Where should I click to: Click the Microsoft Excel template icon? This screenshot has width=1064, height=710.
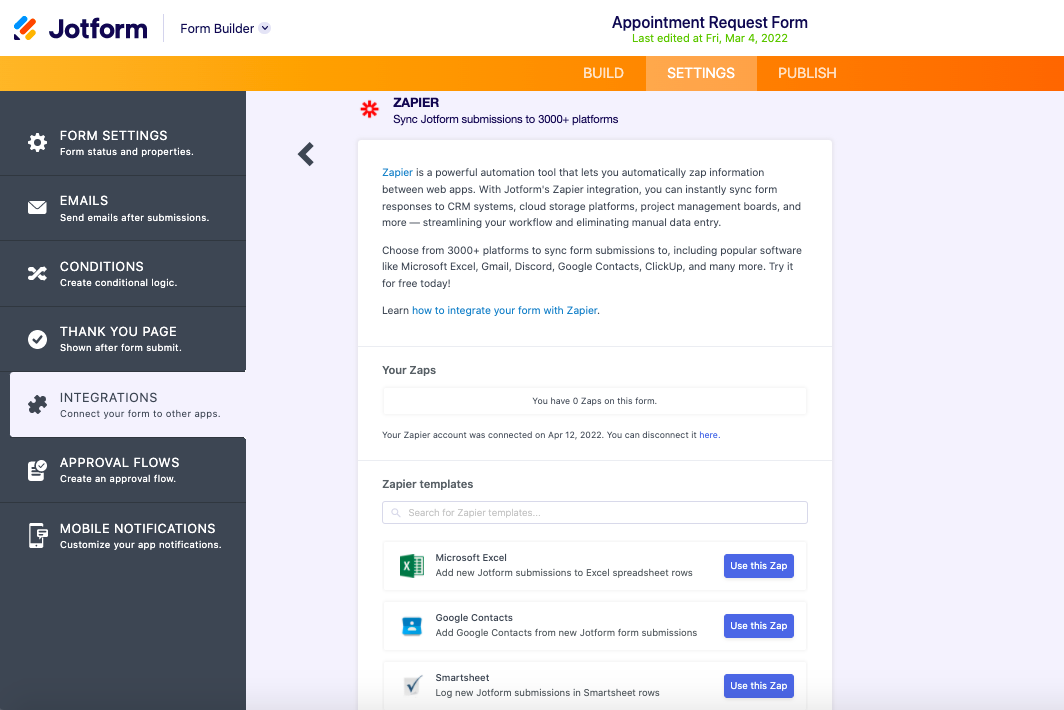tap(412, 565)
